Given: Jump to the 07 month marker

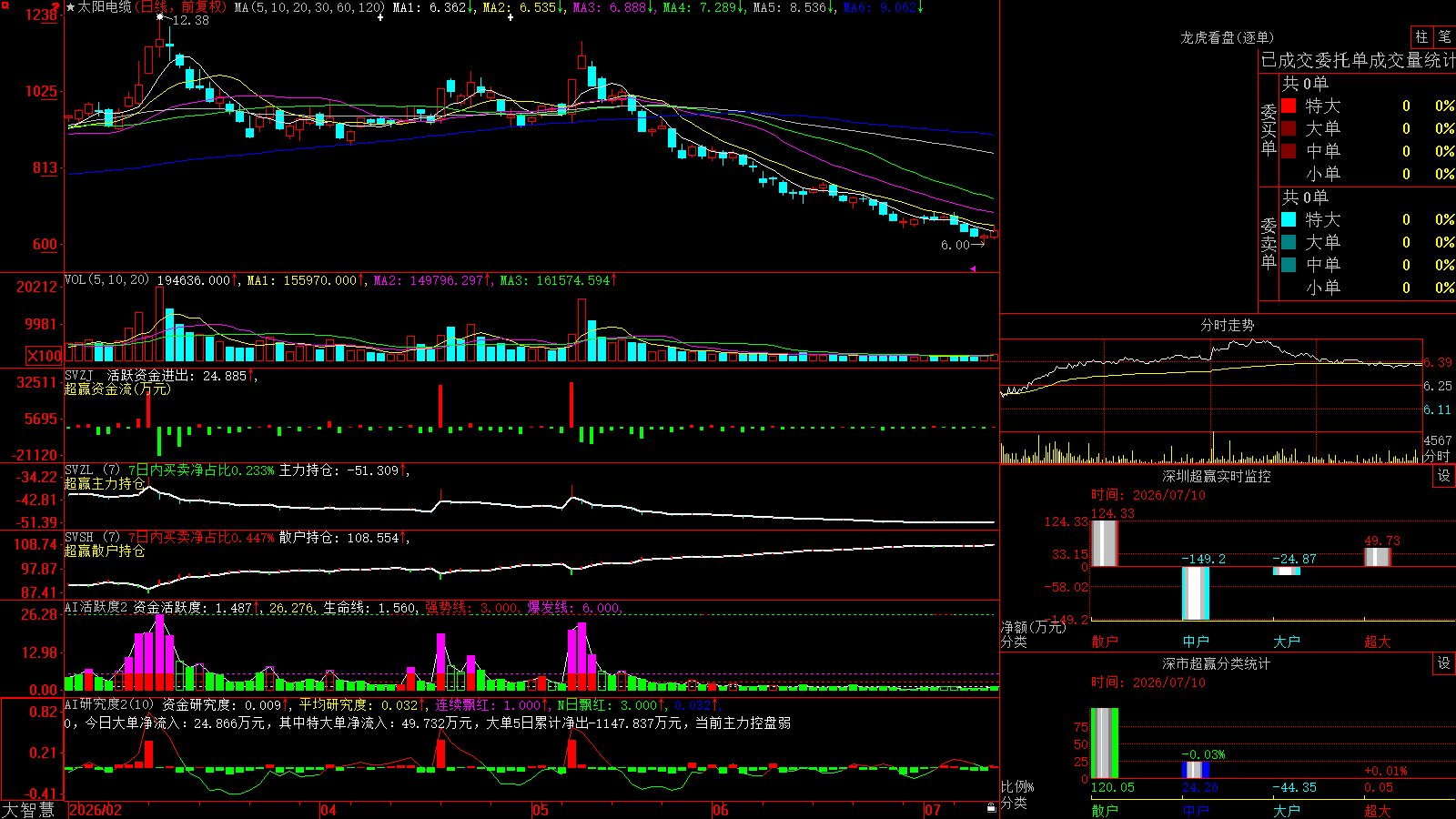Looking at the screenshot, I should pos(933,810).
